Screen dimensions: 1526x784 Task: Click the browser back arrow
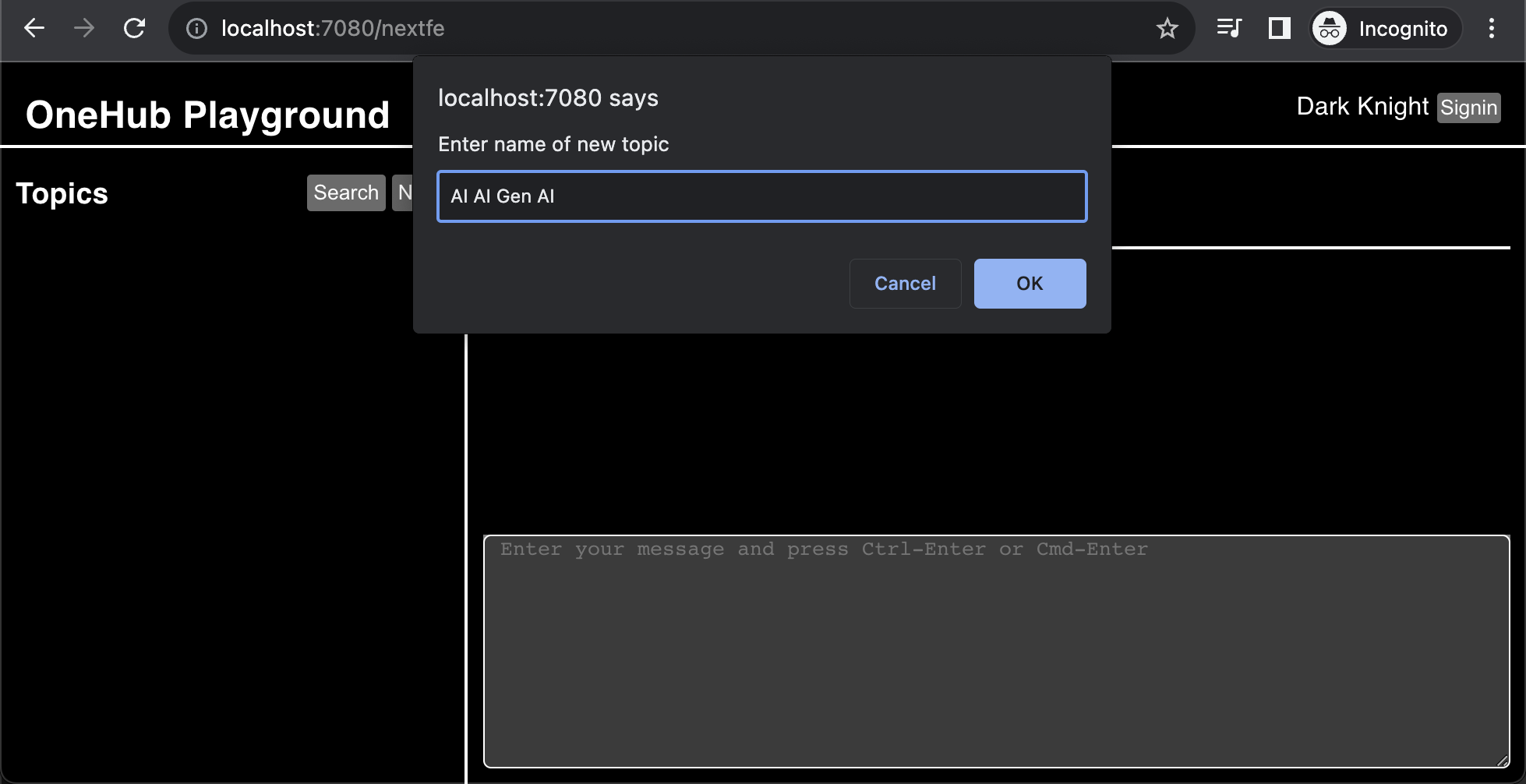[x=34, y=29]
